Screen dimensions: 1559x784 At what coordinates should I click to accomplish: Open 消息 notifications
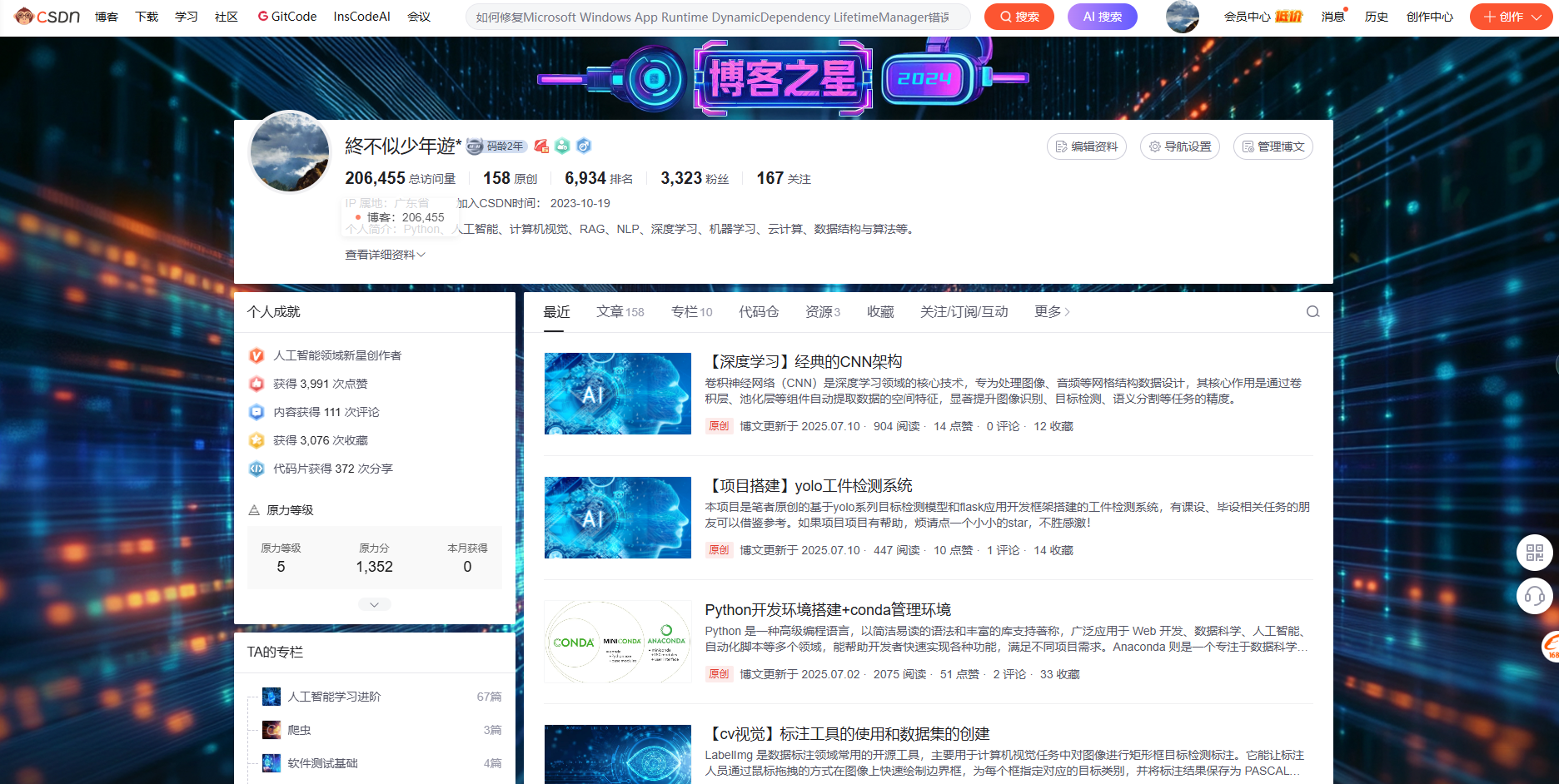[x=1333, y=17]
